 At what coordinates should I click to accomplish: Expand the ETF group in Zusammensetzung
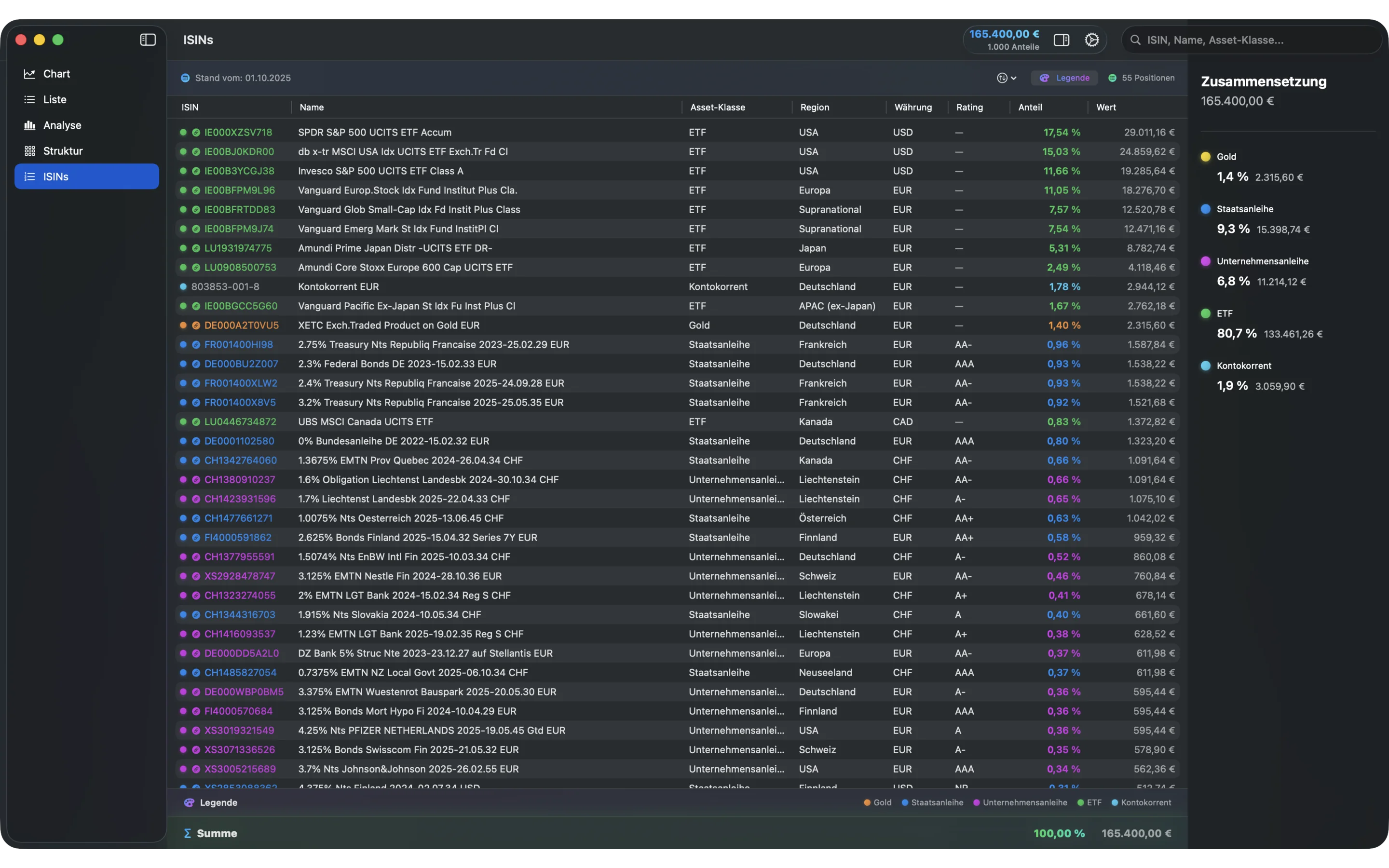1224,313
